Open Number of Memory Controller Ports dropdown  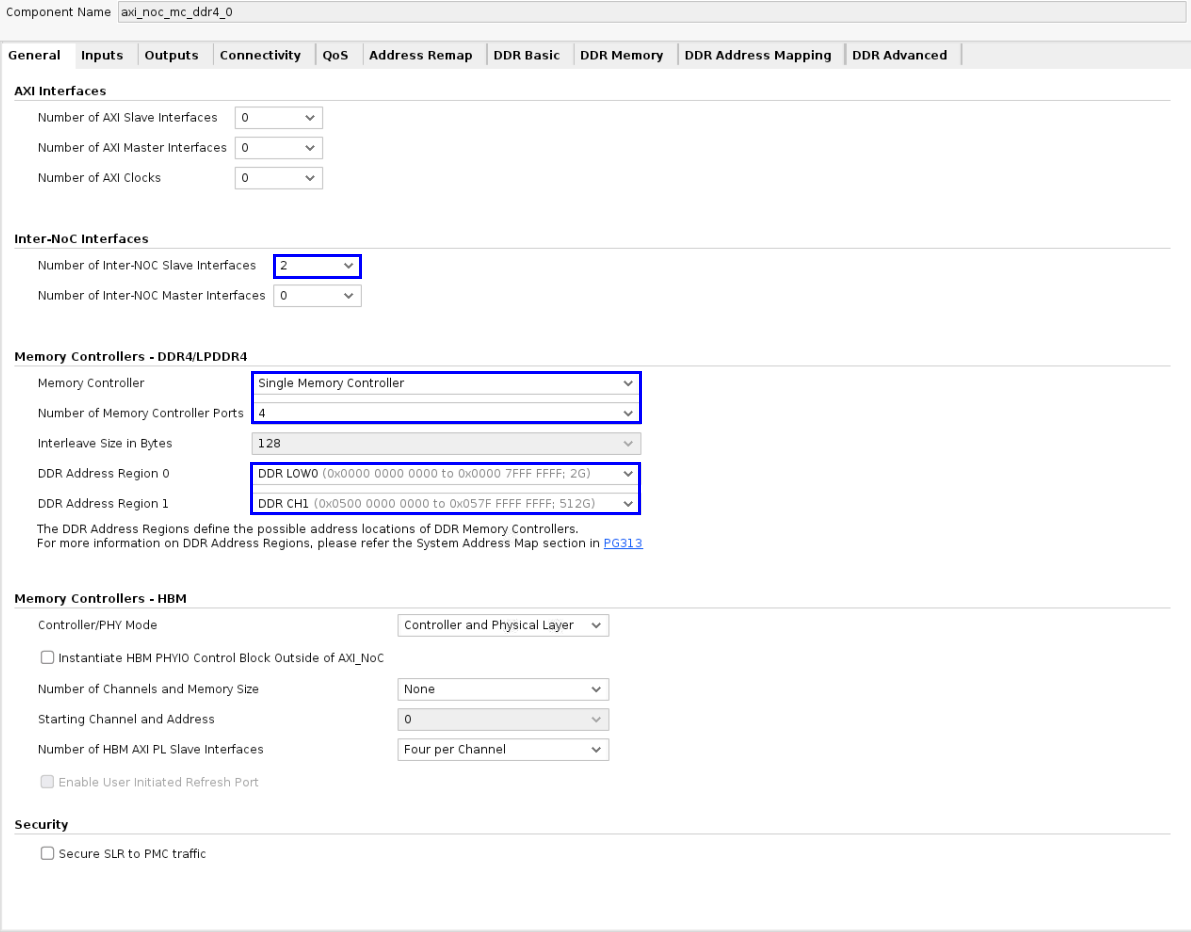click(x=445, y=413)
